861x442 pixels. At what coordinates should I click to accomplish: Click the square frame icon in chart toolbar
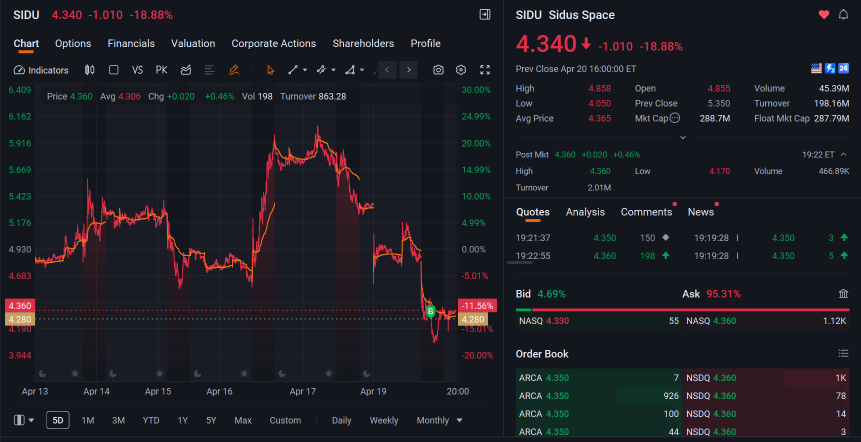[x=114, y=70]
